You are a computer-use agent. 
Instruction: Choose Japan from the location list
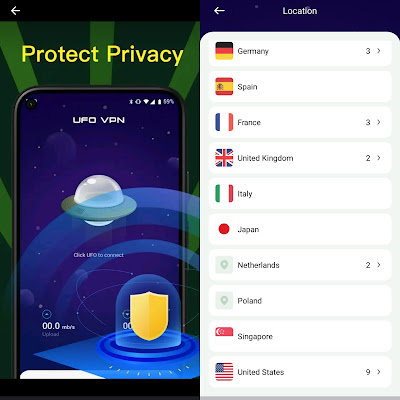tap(300, 229)
